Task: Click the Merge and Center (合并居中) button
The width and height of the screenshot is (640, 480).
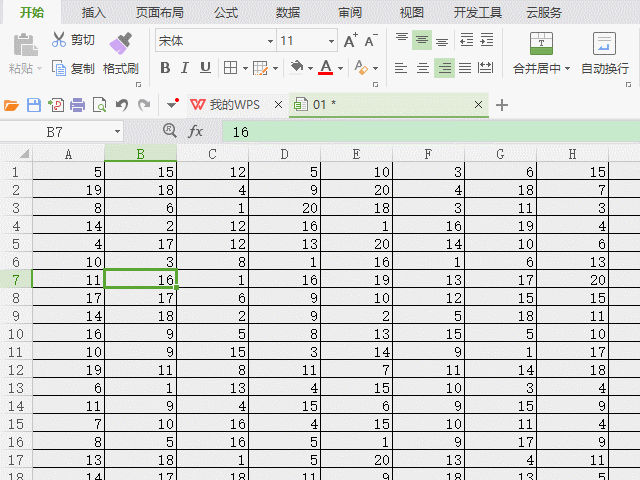Action: point(540,52)
